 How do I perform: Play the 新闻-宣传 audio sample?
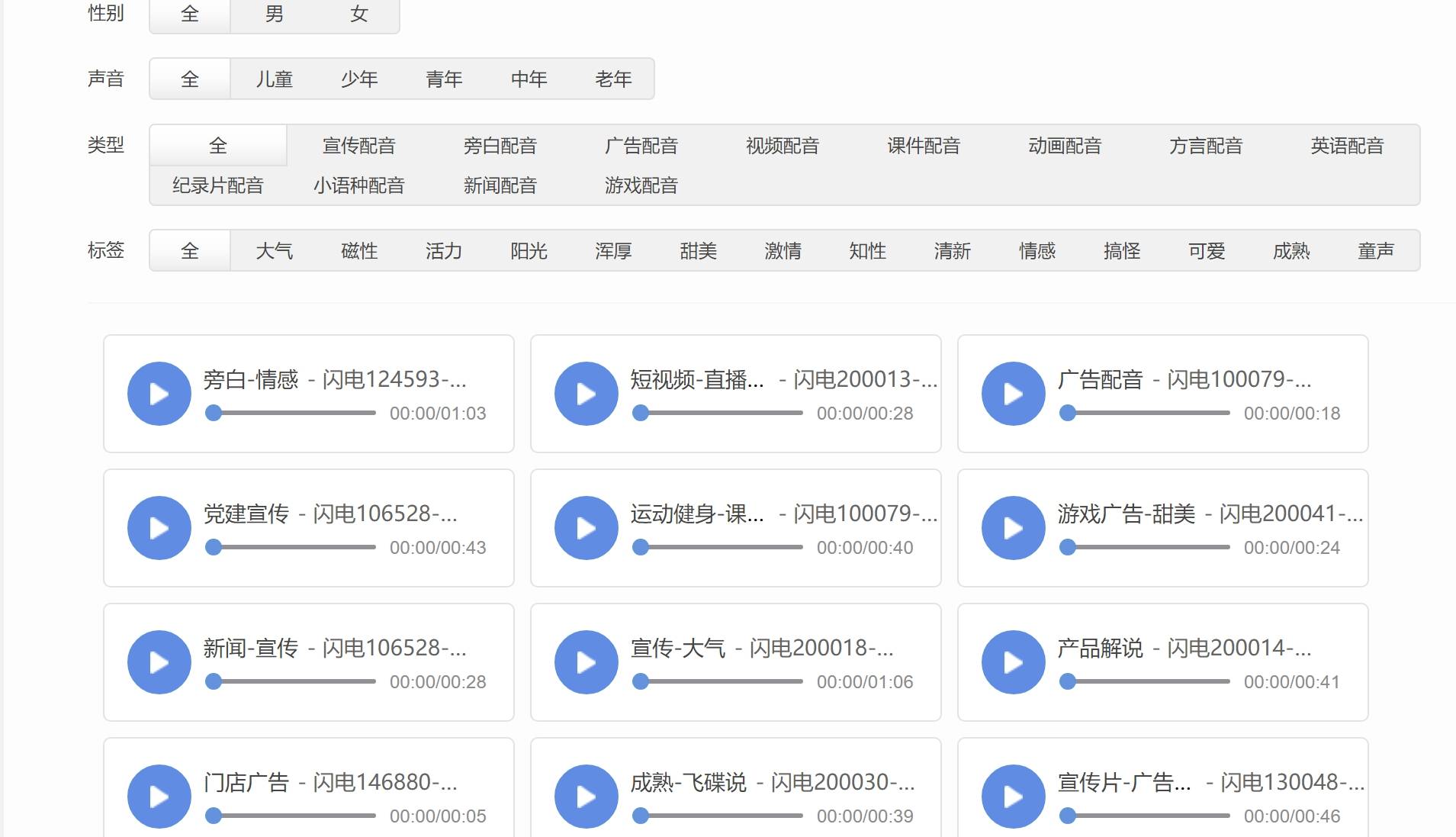click(x=159, y=662)
